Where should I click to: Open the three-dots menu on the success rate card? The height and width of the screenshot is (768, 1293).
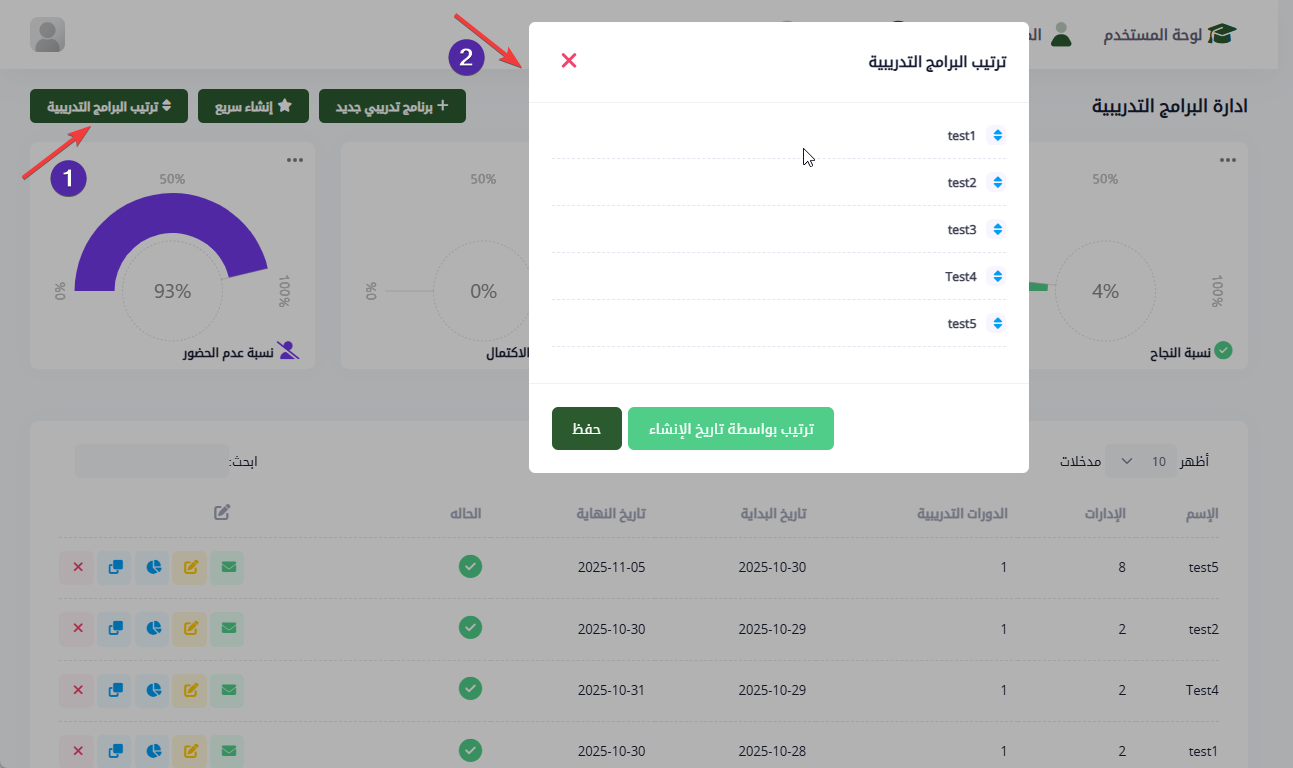pos(1227,160)
